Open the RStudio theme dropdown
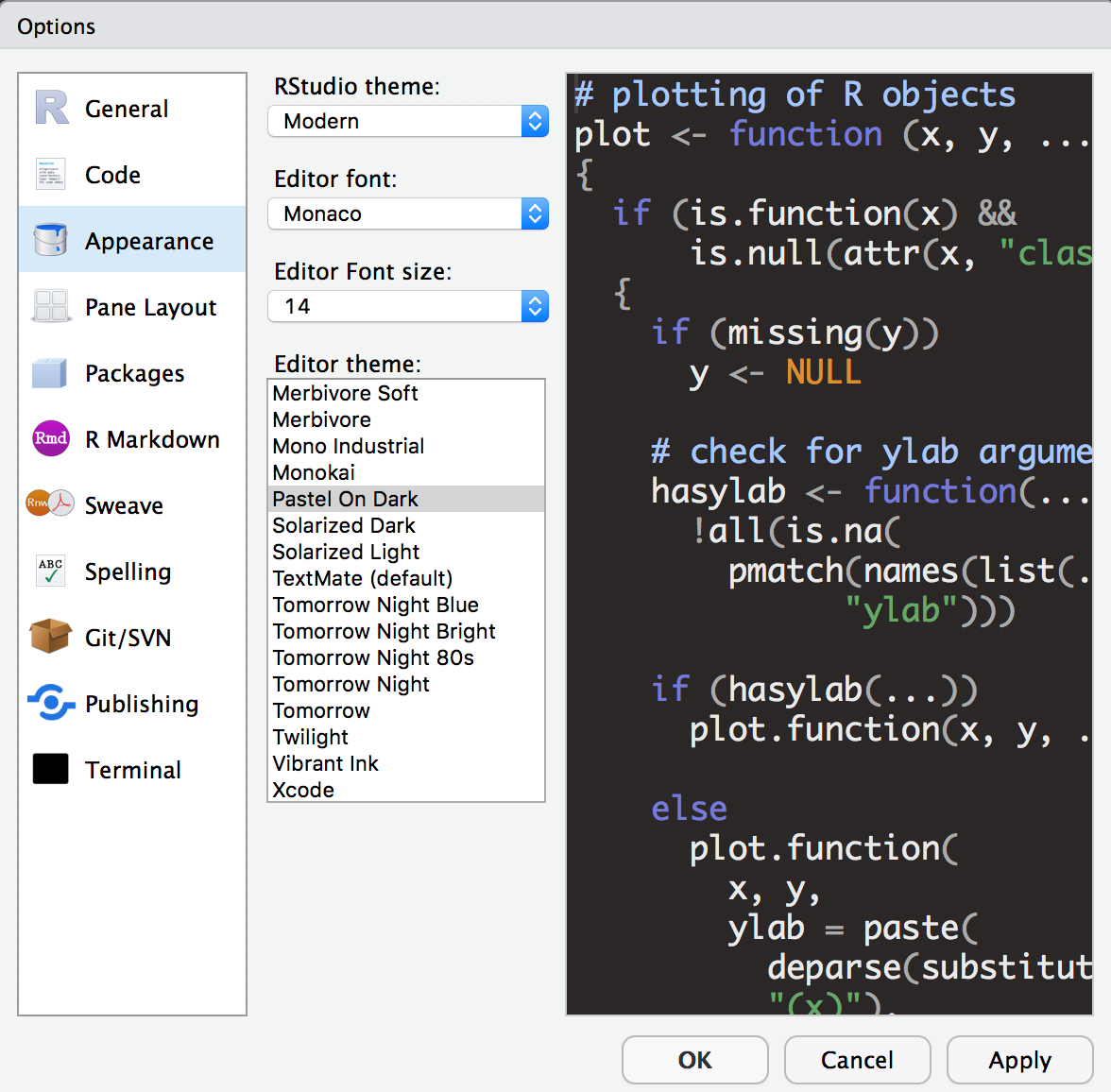This screenshot has height=1092, width=1111. (x=408, y=121)
